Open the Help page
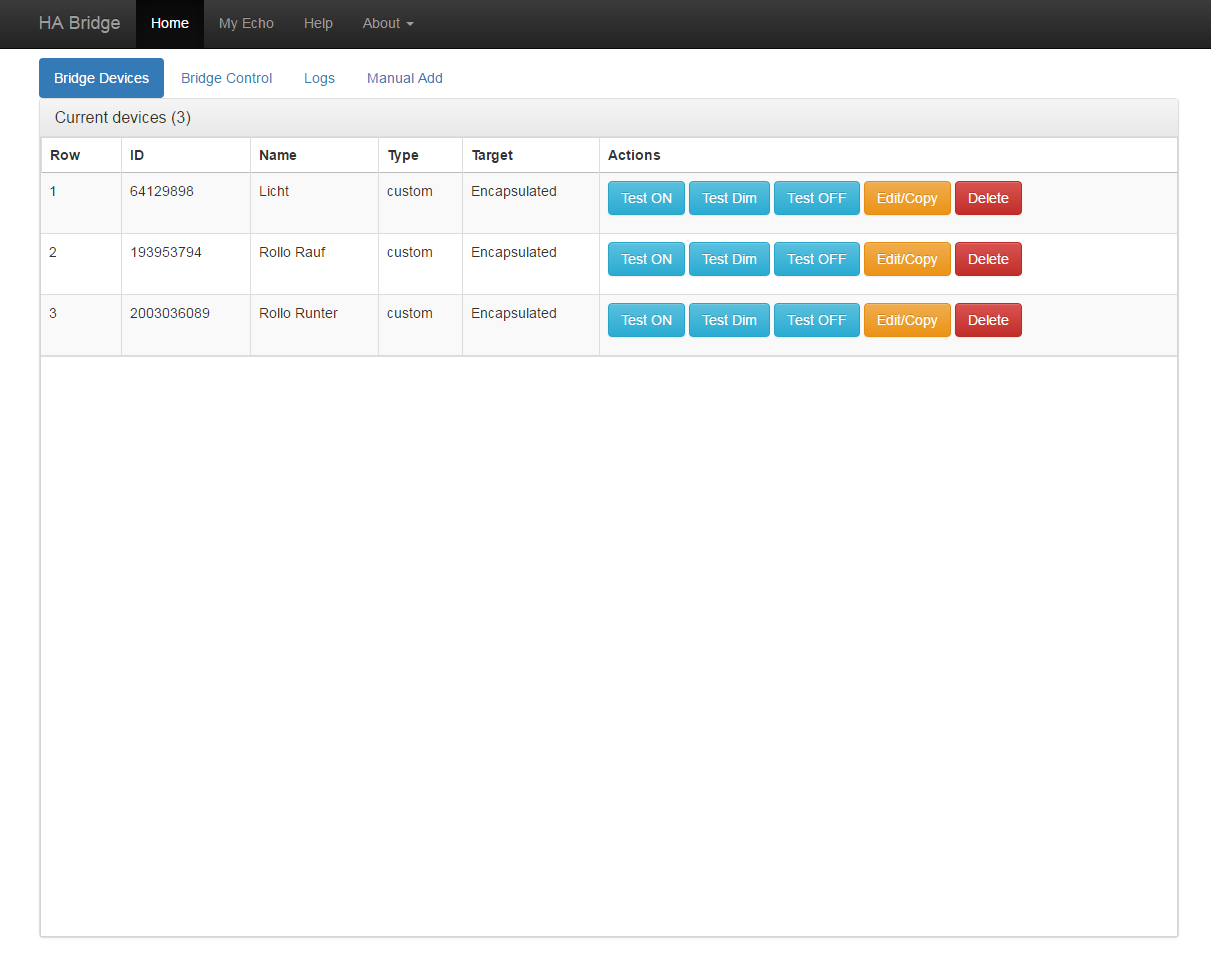This screenshot has height=955, width=1211. coord(318,23)
